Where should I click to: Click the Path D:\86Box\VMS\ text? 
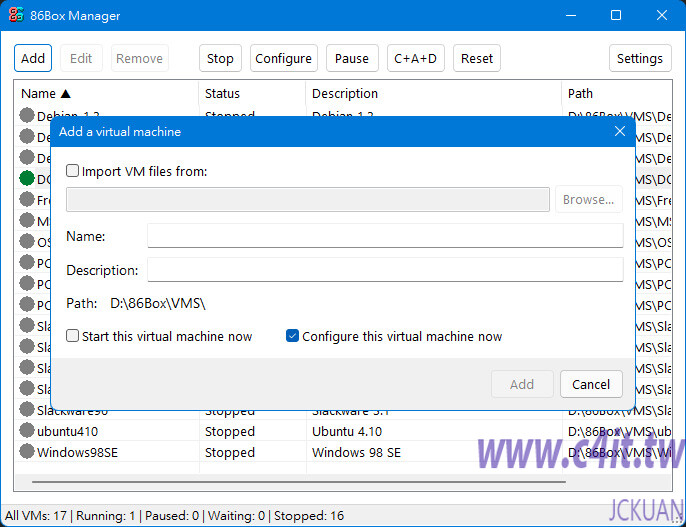pyautogui.click(x=136, y=303)
